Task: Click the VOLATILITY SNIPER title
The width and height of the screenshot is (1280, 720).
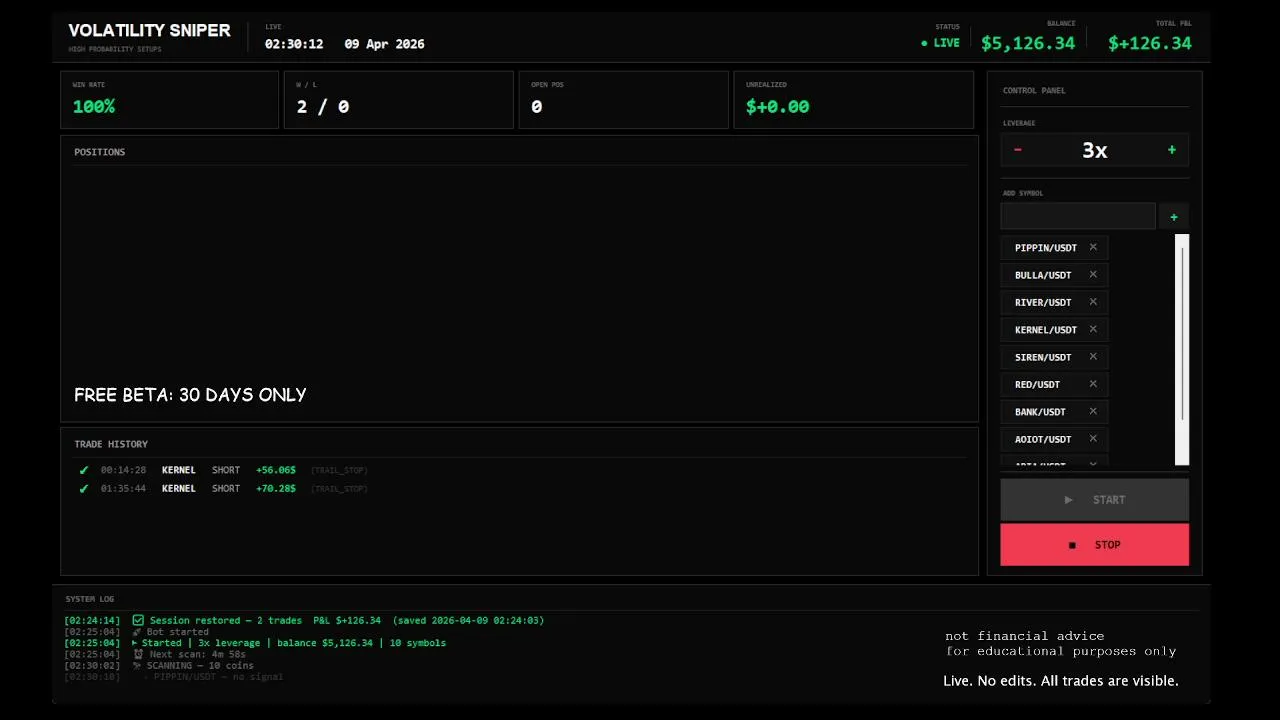Action: click(x=150, y=31)
